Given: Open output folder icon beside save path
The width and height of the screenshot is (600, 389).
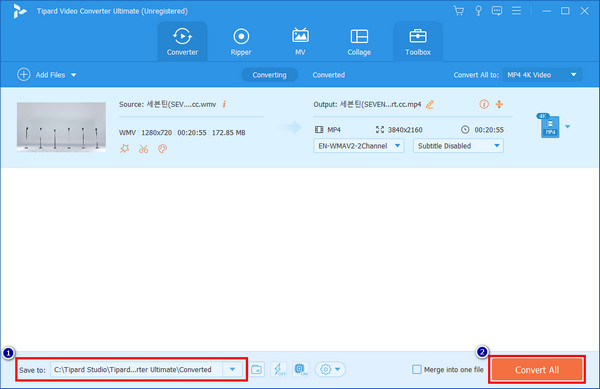Looking at the screenshot, I should 257,369.
